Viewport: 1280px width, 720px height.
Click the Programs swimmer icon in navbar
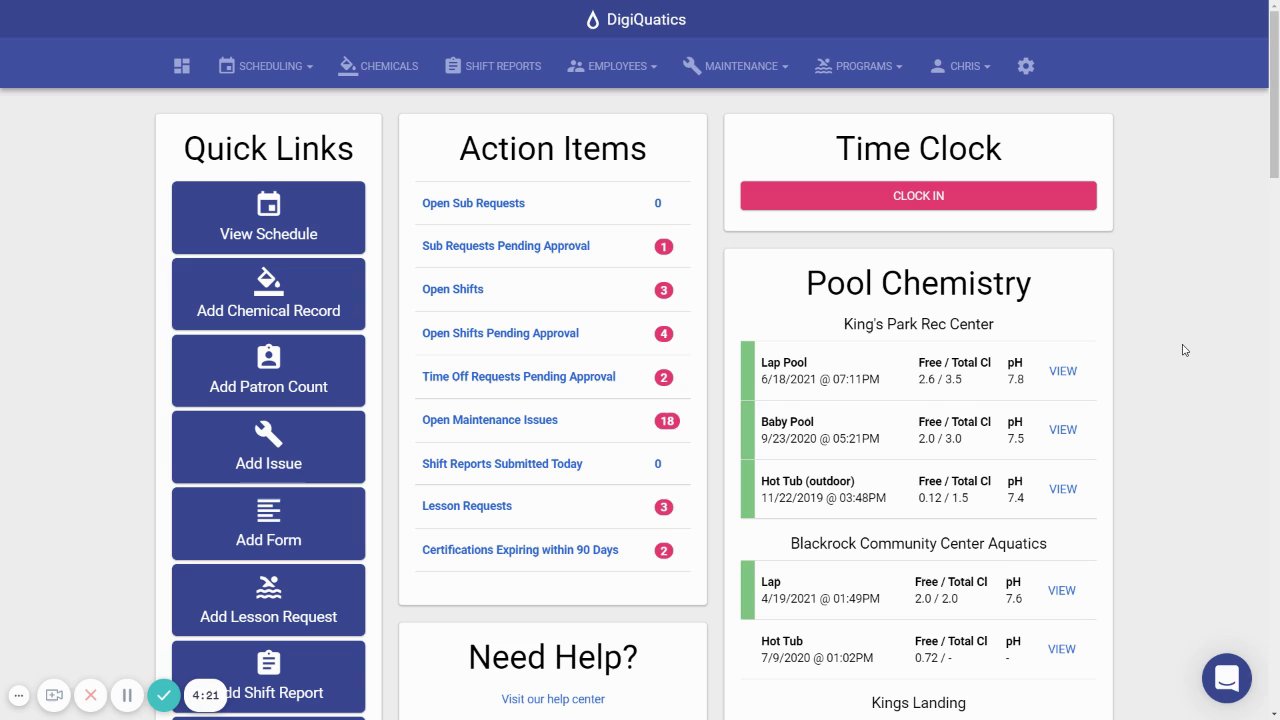tap(823, 66)
